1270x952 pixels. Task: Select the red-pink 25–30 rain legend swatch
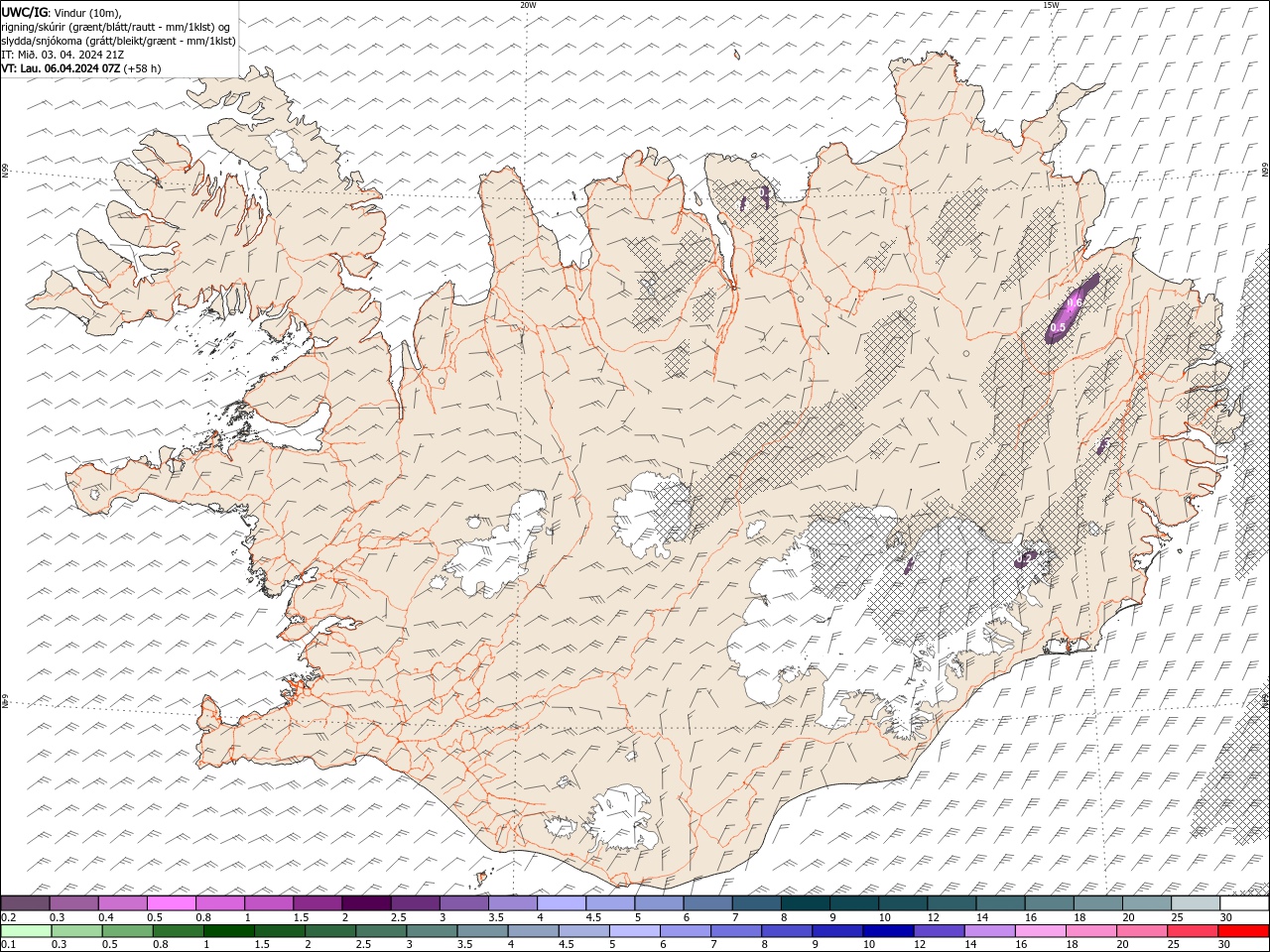coord(1191,931)
